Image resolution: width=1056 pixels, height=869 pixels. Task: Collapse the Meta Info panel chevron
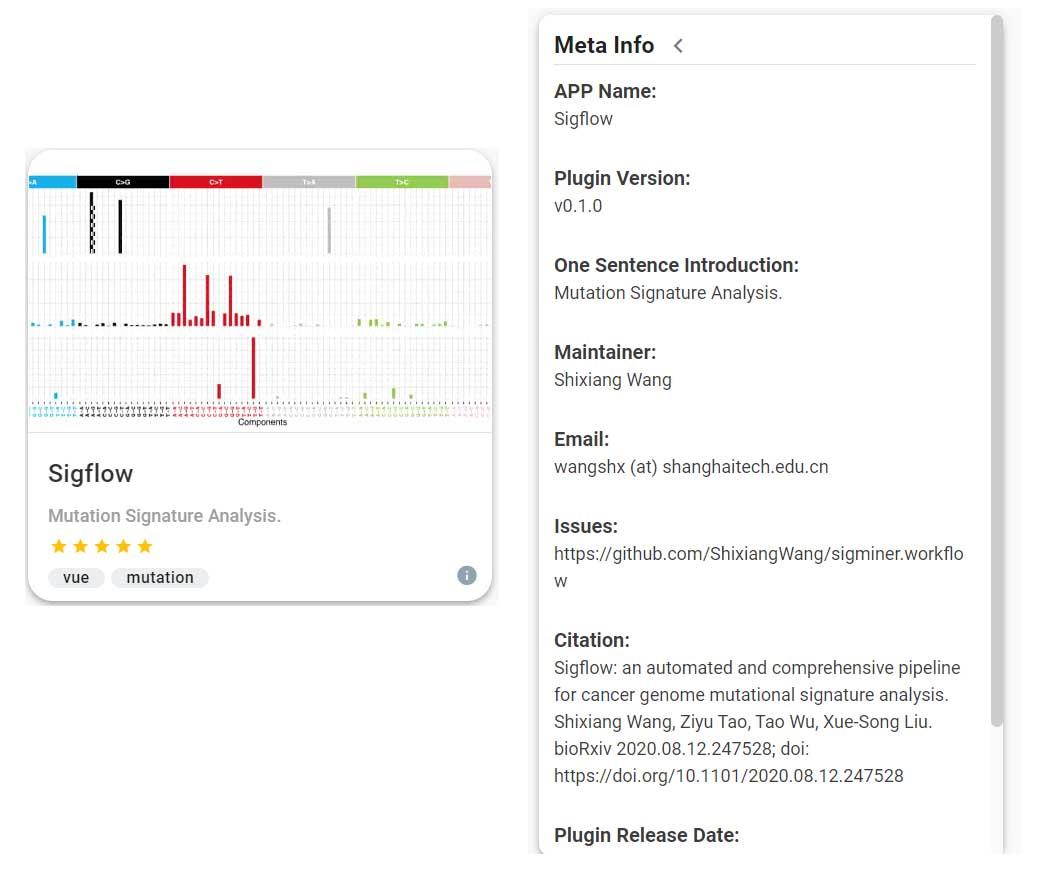pos(678,46)
